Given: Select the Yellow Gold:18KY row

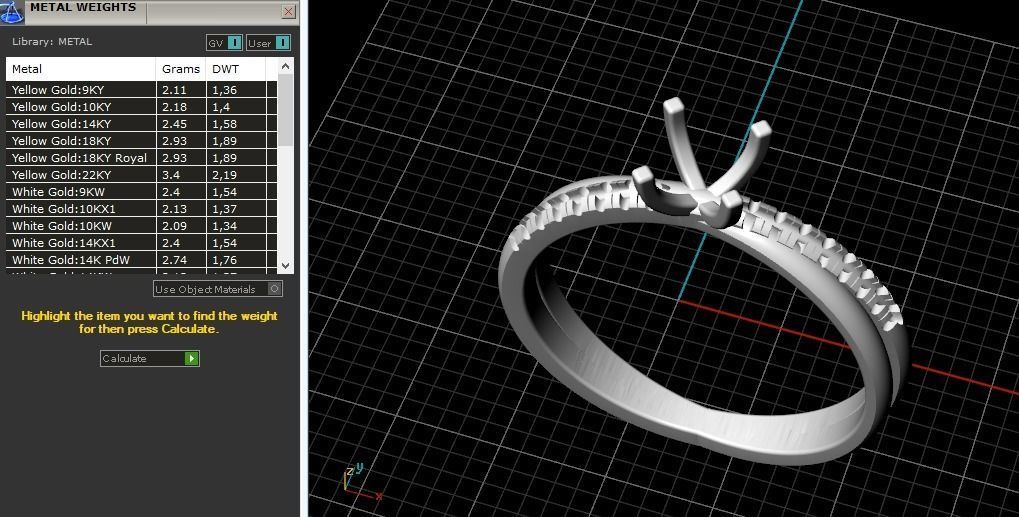Looking at the screenshot, I should tap(142, 140).
